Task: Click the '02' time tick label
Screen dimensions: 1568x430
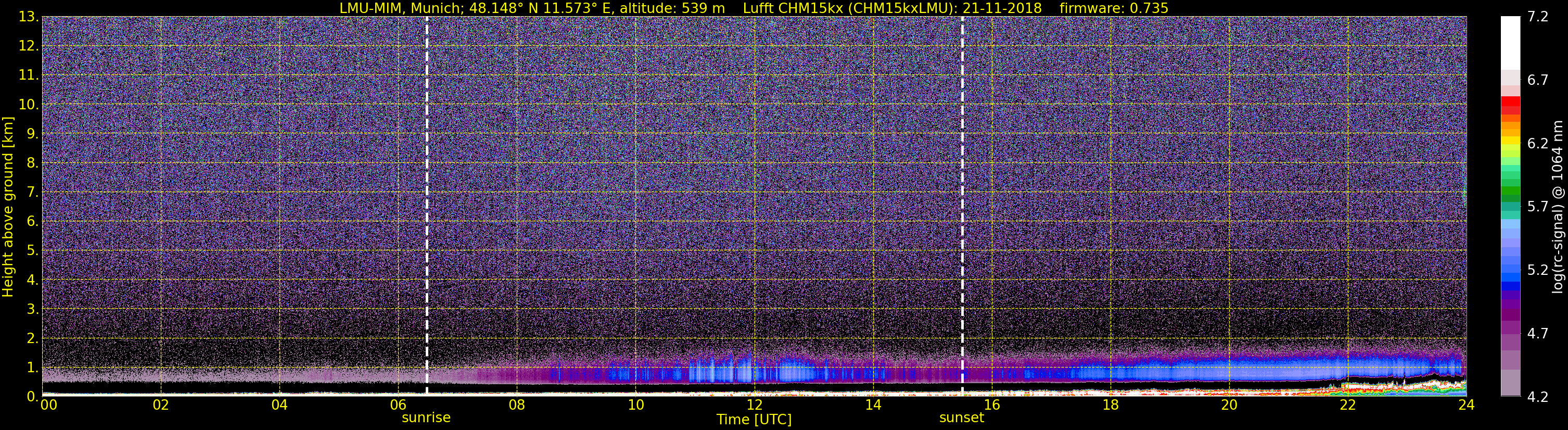Action: (161, 405)
